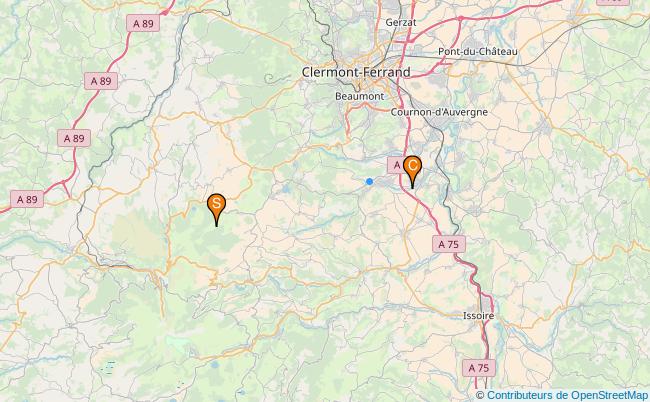
Task: Click the A 75 shield south of Issoire
Action: 479,368
